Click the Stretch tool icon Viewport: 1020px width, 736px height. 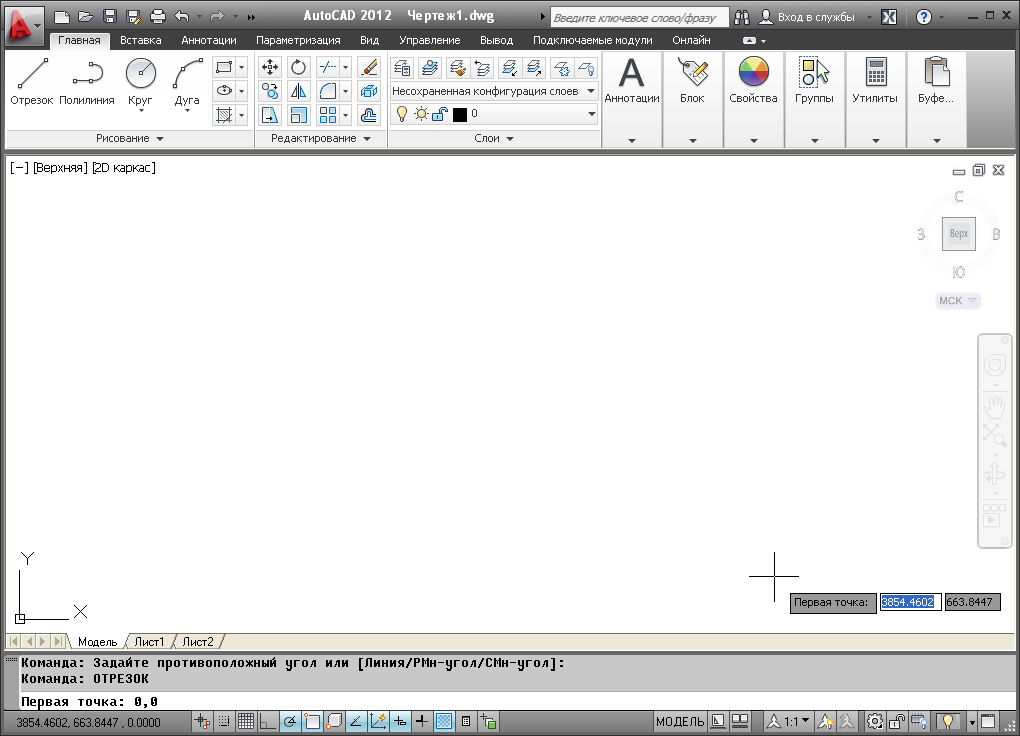click(269, 115)
